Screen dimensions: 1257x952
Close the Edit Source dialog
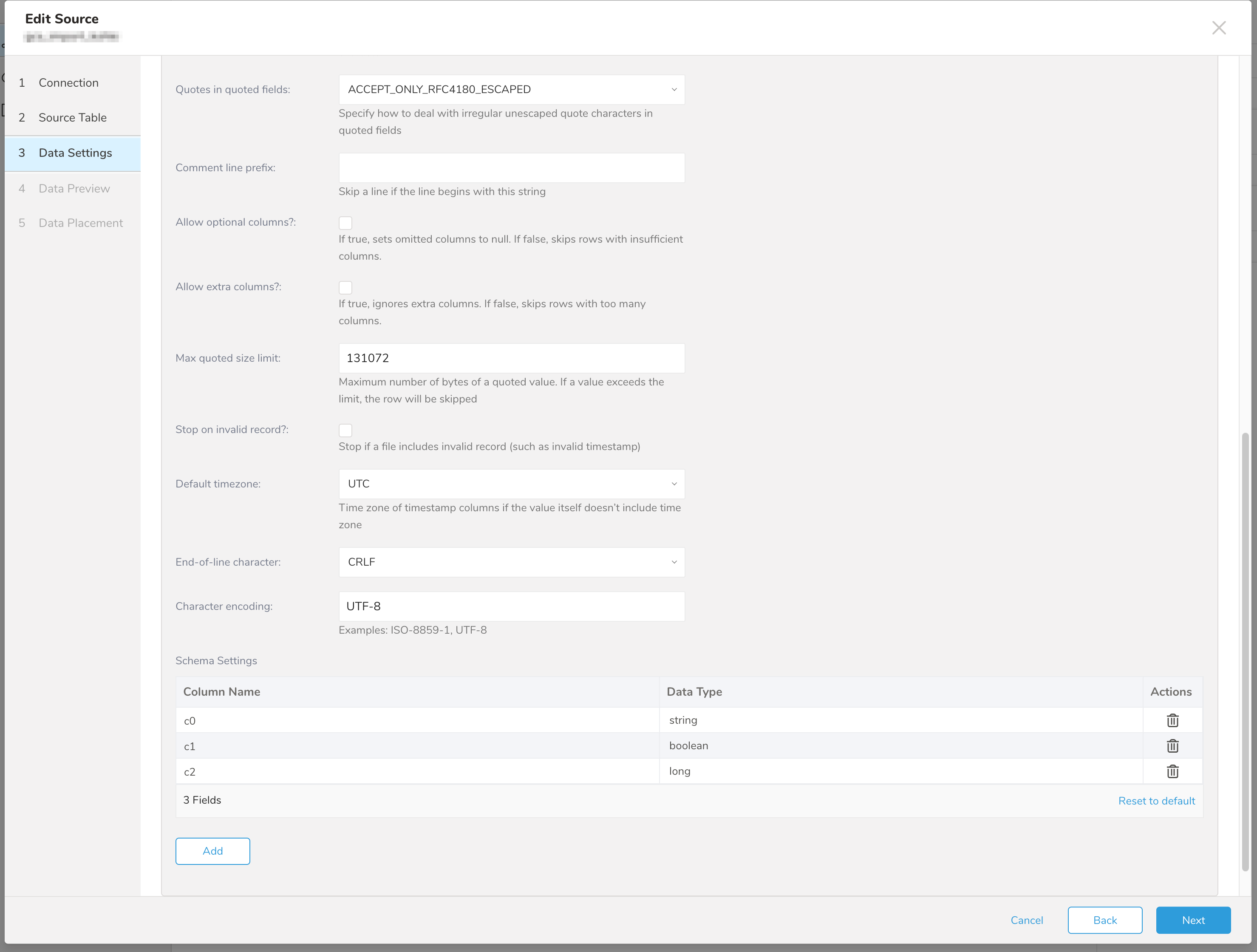1218,28
